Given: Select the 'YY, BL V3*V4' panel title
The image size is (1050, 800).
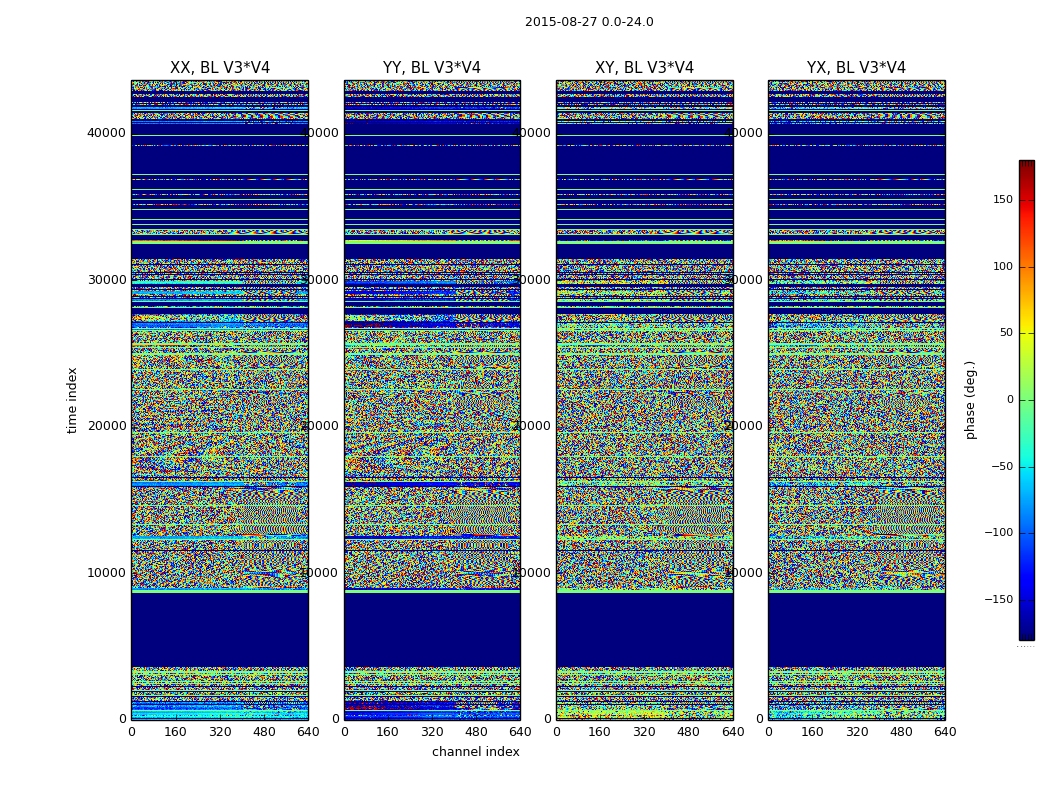Looking at the screenshot, I should (432, 68).
